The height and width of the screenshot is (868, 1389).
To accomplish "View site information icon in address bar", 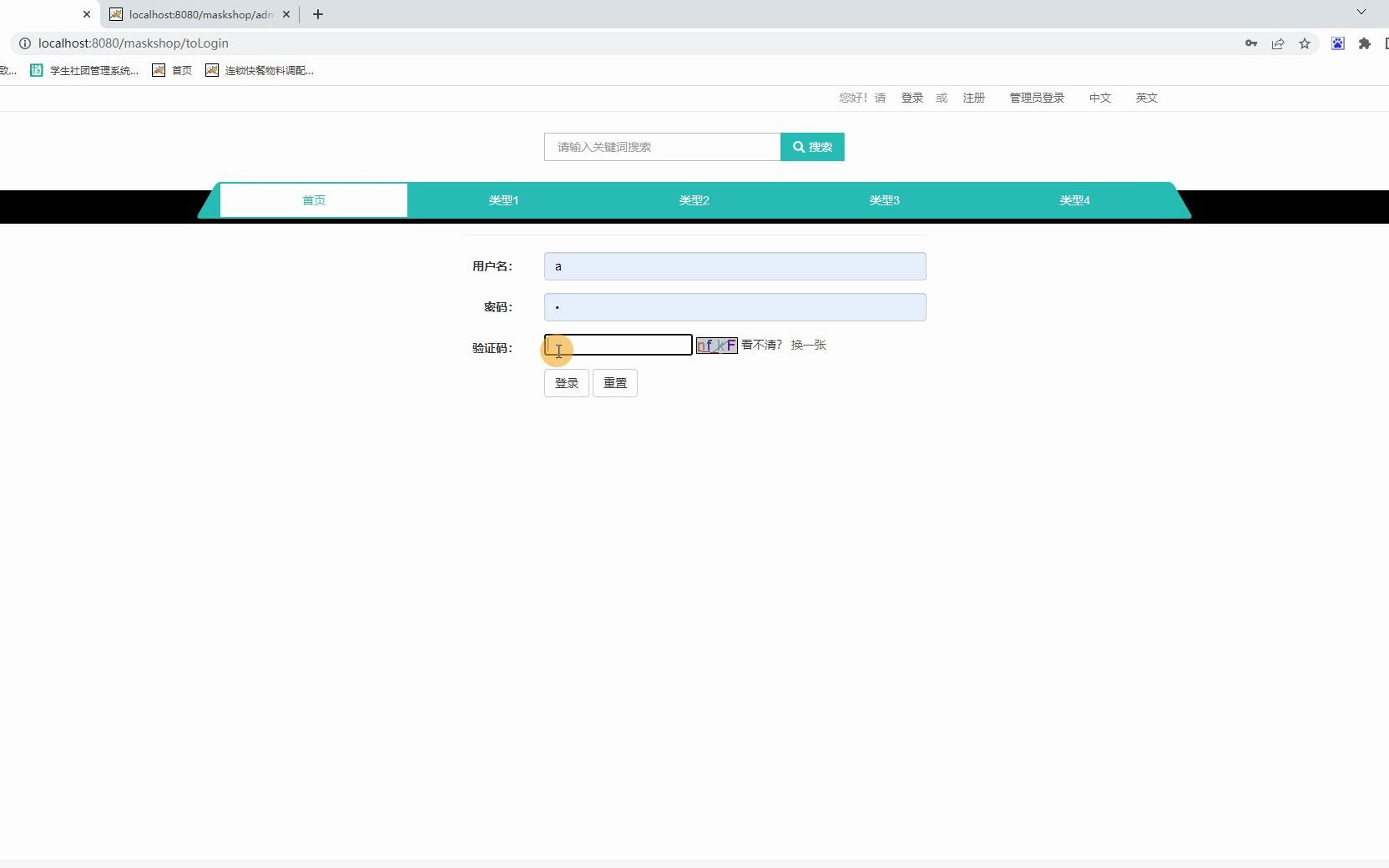I will pos(25,43).
